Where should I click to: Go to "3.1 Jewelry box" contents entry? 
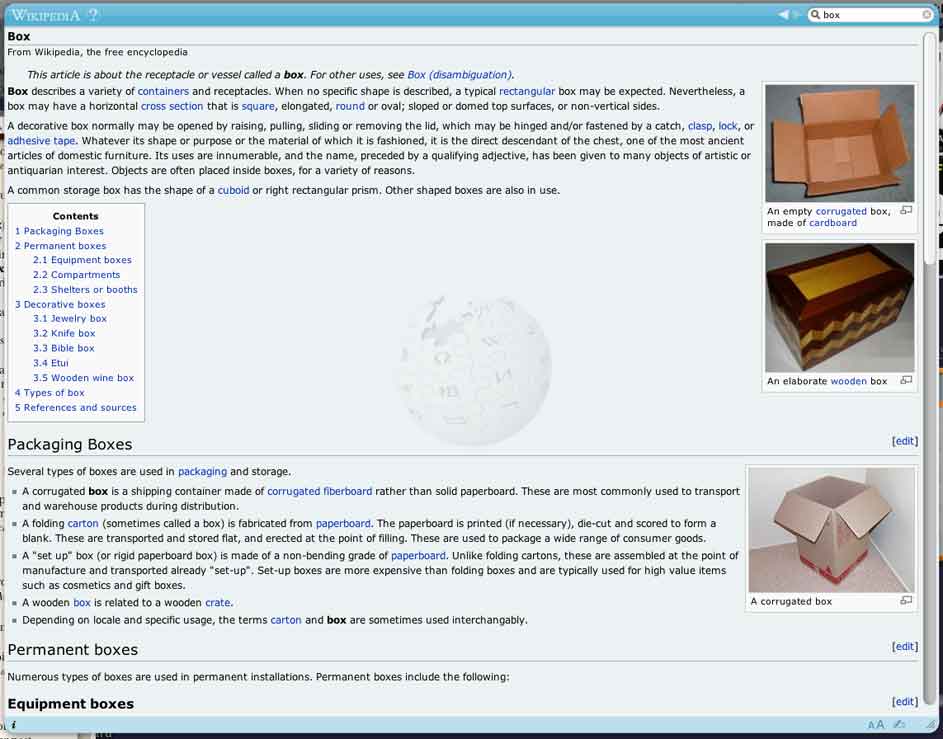pos(70,319)
